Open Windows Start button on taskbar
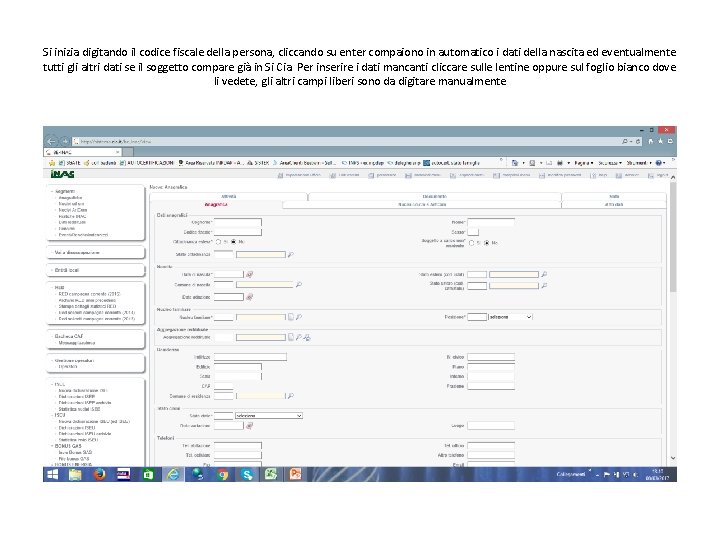720x540 pixels. (x=53, y=474)
